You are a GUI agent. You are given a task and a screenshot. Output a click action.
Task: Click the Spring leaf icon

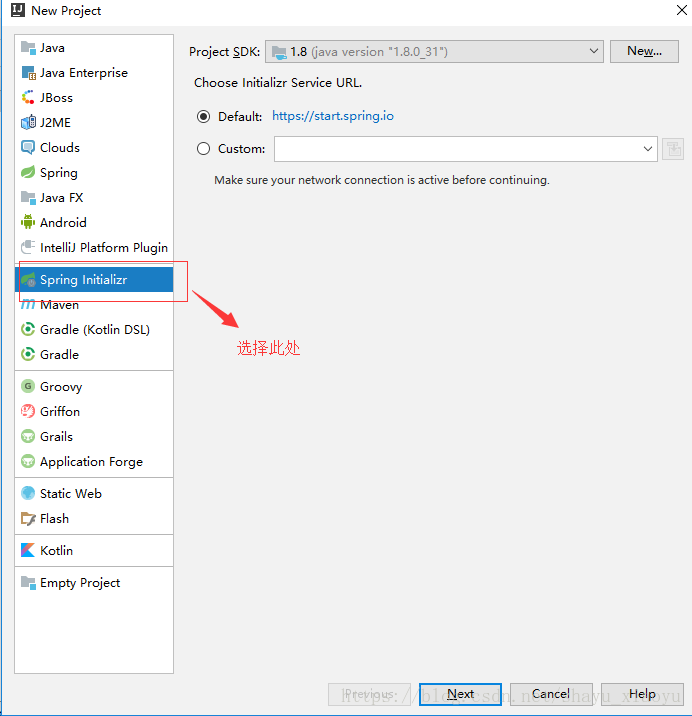coord(28,172)
